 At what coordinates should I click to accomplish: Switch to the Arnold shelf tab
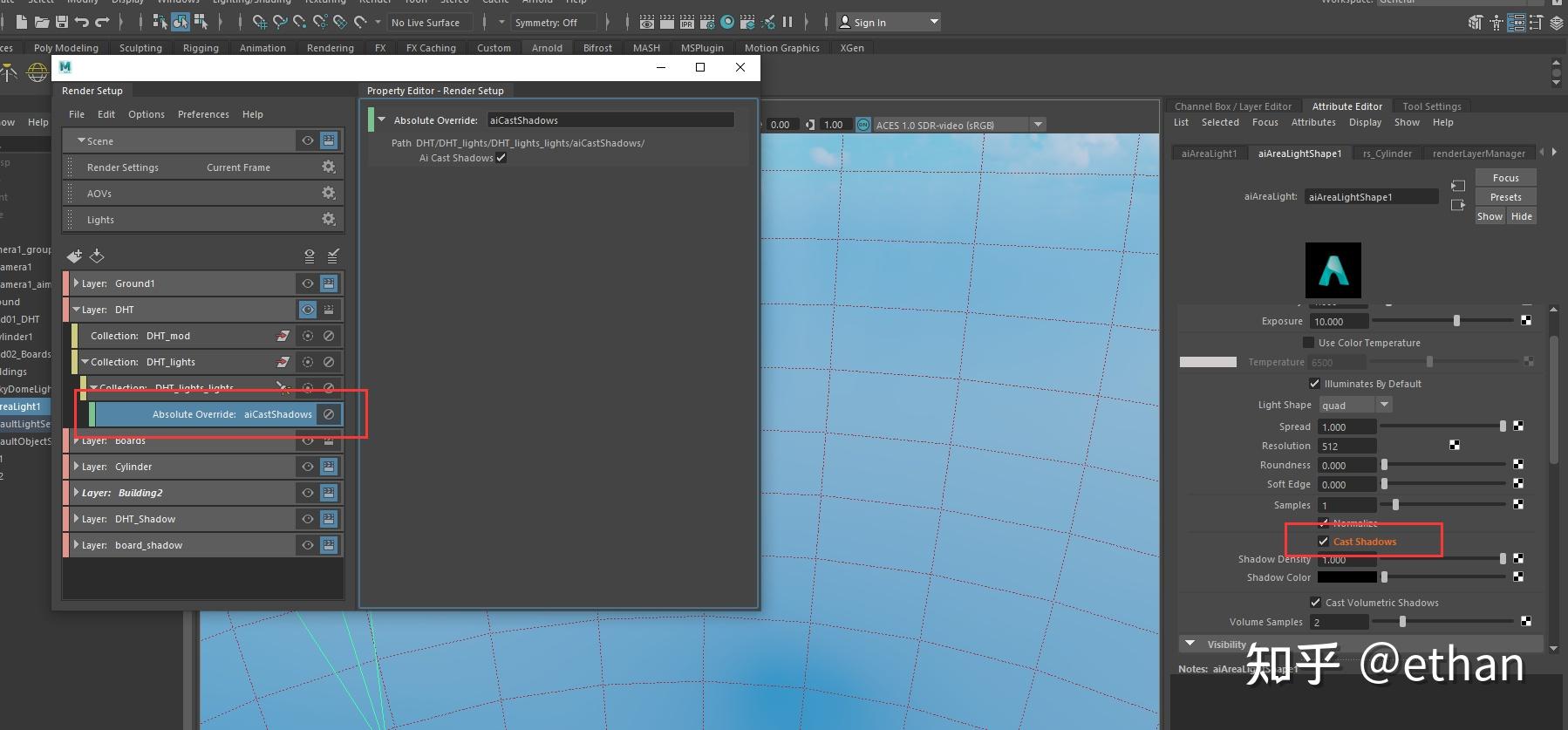coord(547,48)
